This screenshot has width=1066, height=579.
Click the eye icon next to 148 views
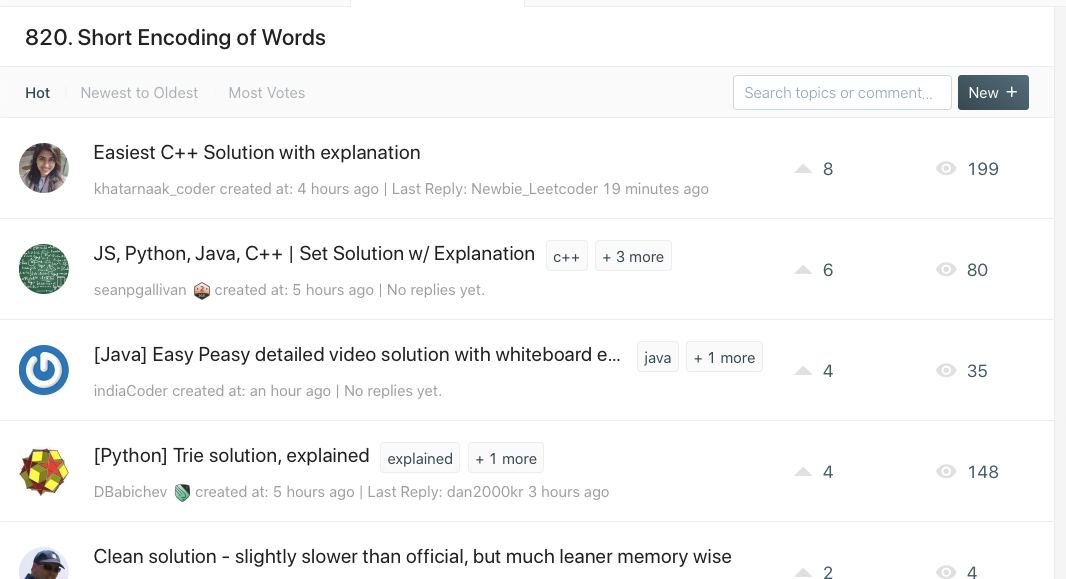pyautogui.click(x=946, y=472)
